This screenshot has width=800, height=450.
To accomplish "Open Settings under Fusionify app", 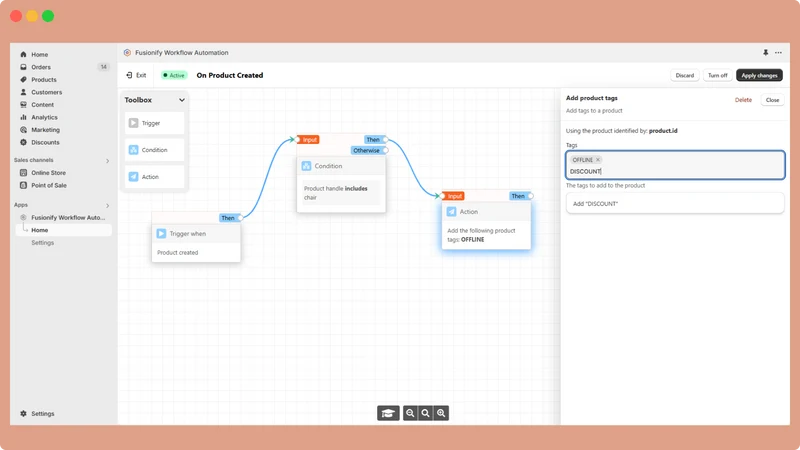I will pyautogui.click(x=42, y=243).
